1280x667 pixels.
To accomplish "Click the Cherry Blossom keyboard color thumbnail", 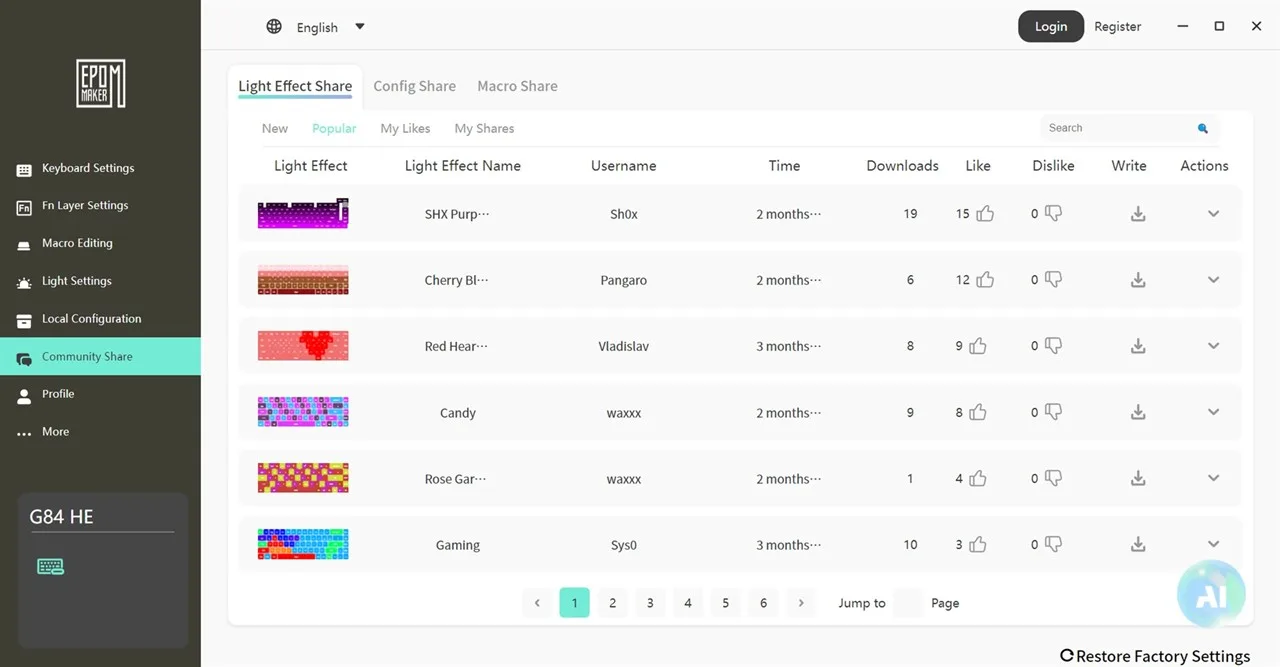I will (x=303, y=280).
